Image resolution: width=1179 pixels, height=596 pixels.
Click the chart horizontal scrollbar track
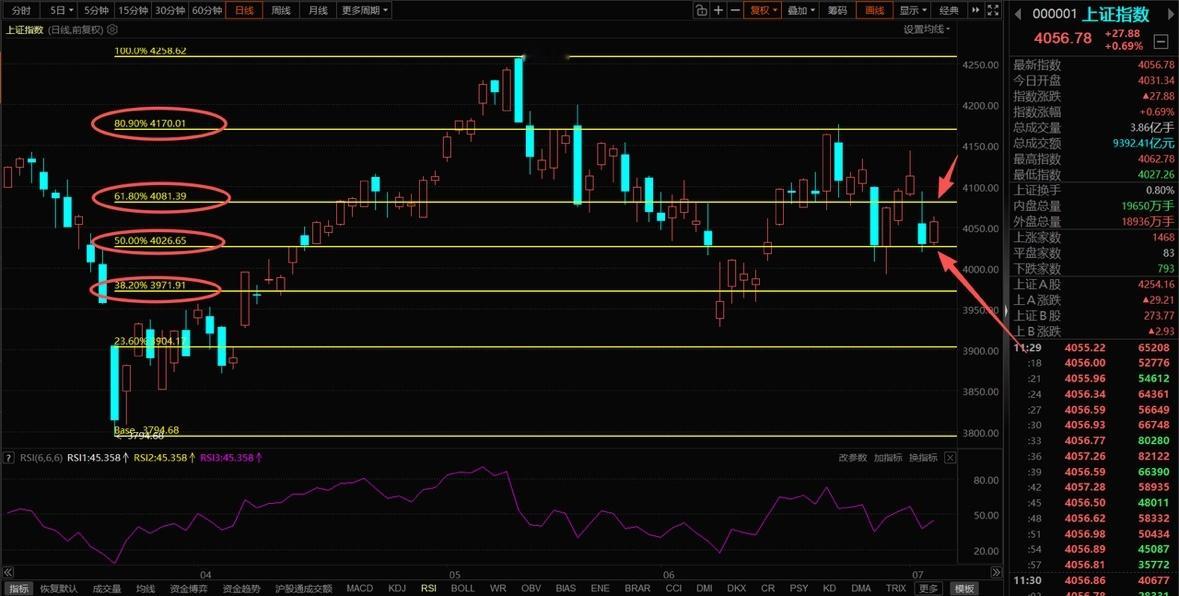pyautogui.click(x=502, y=573)
